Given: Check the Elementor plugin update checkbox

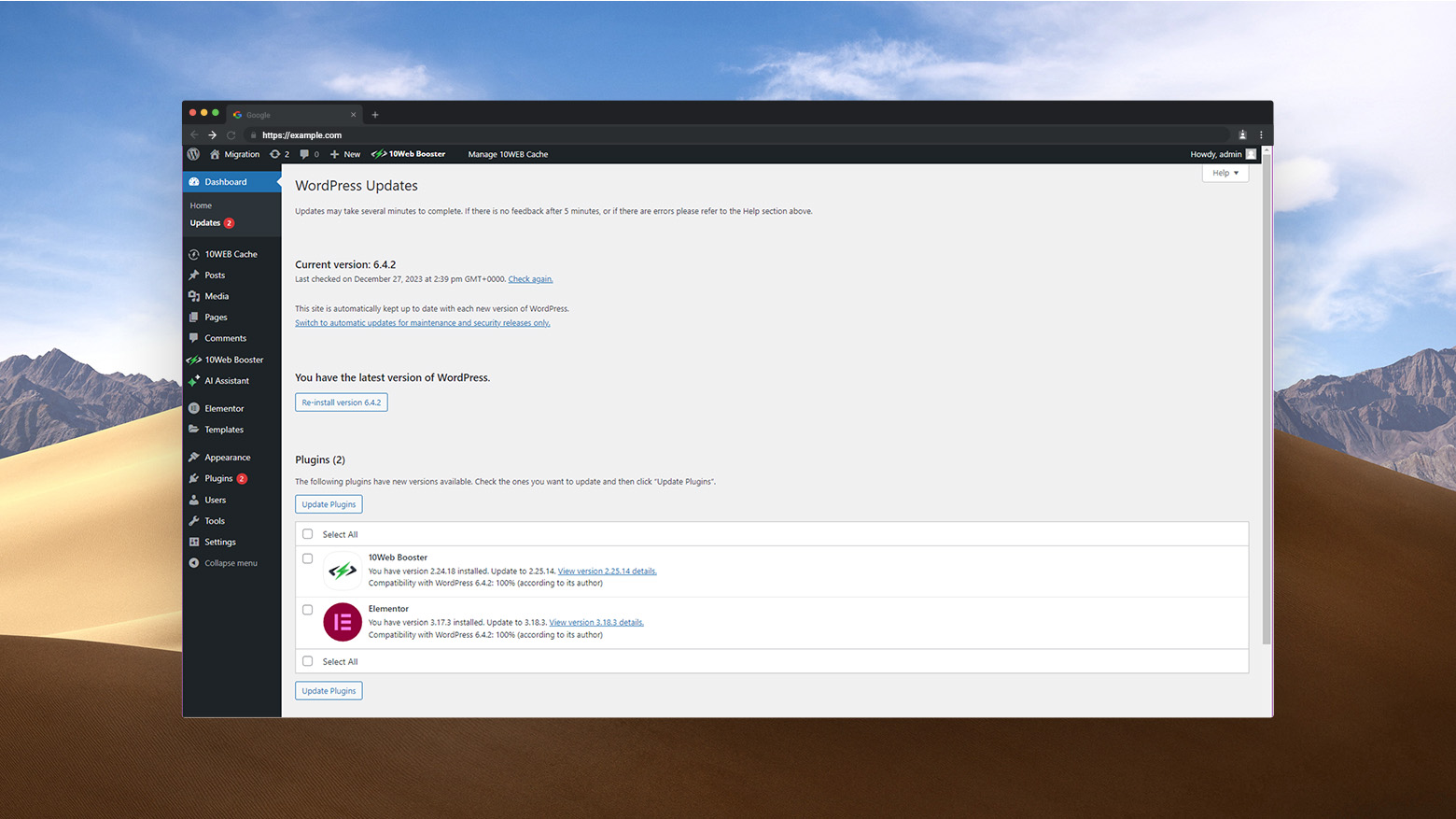Looking at the screenshot, I should 307,610.
